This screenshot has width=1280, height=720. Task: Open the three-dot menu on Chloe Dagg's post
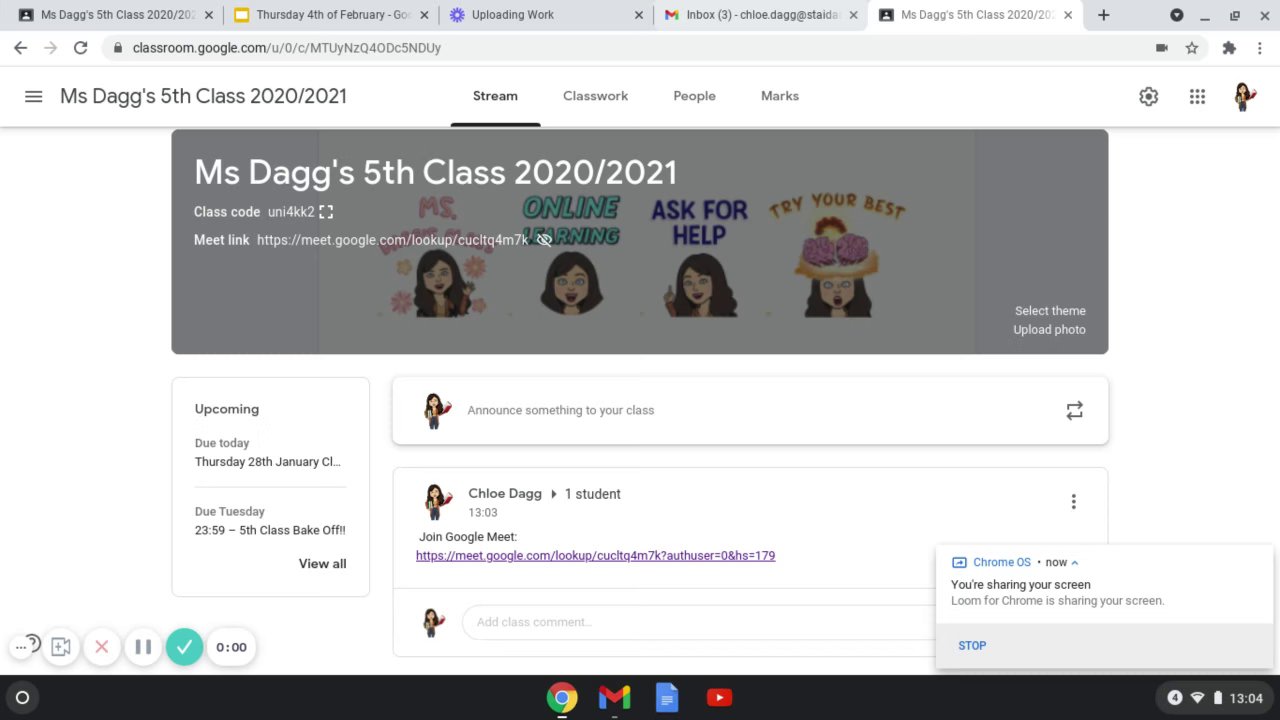pyautogui.click(x=1073, y=501)
